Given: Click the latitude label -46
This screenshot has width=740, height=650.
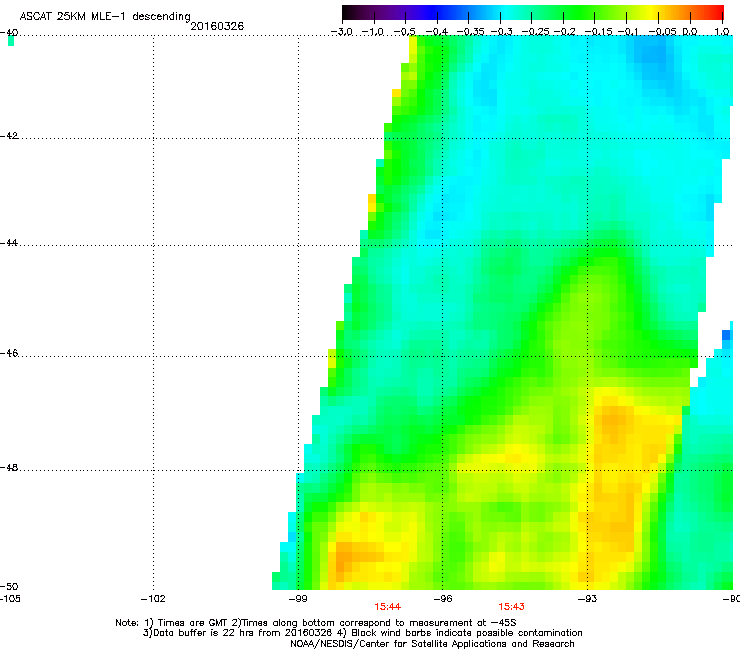Looking at the screenshot, I should 9,353.
